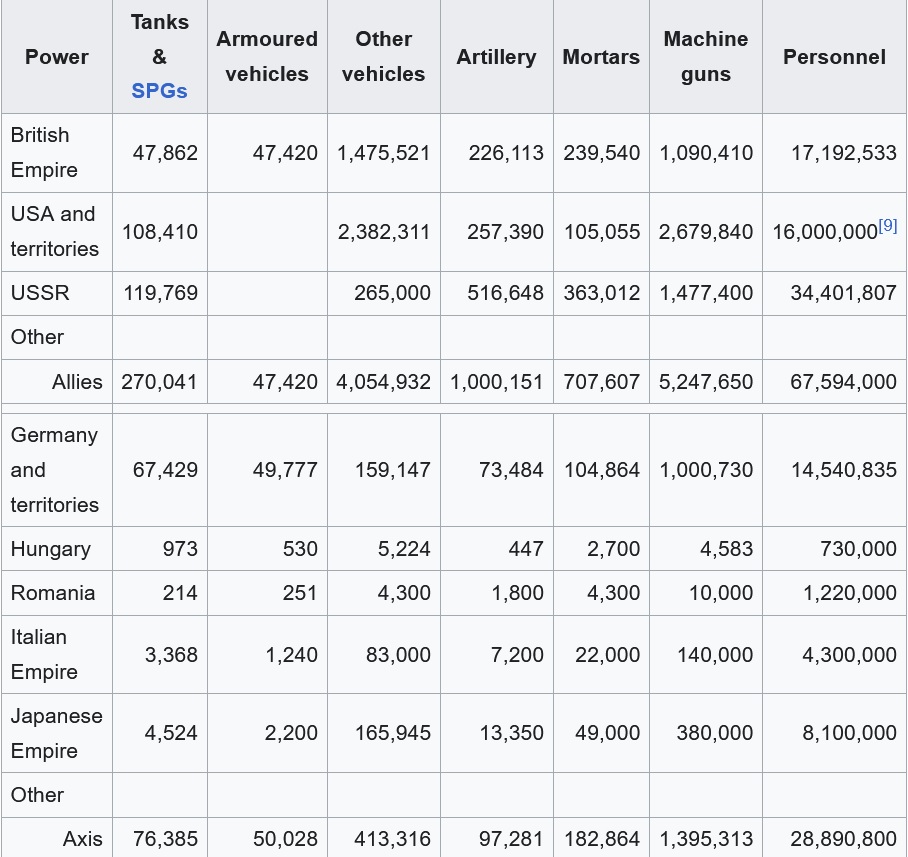Click Axis tanks total 76,385
Viewport: 908px width, 857px height.
(x=165, y=839)
